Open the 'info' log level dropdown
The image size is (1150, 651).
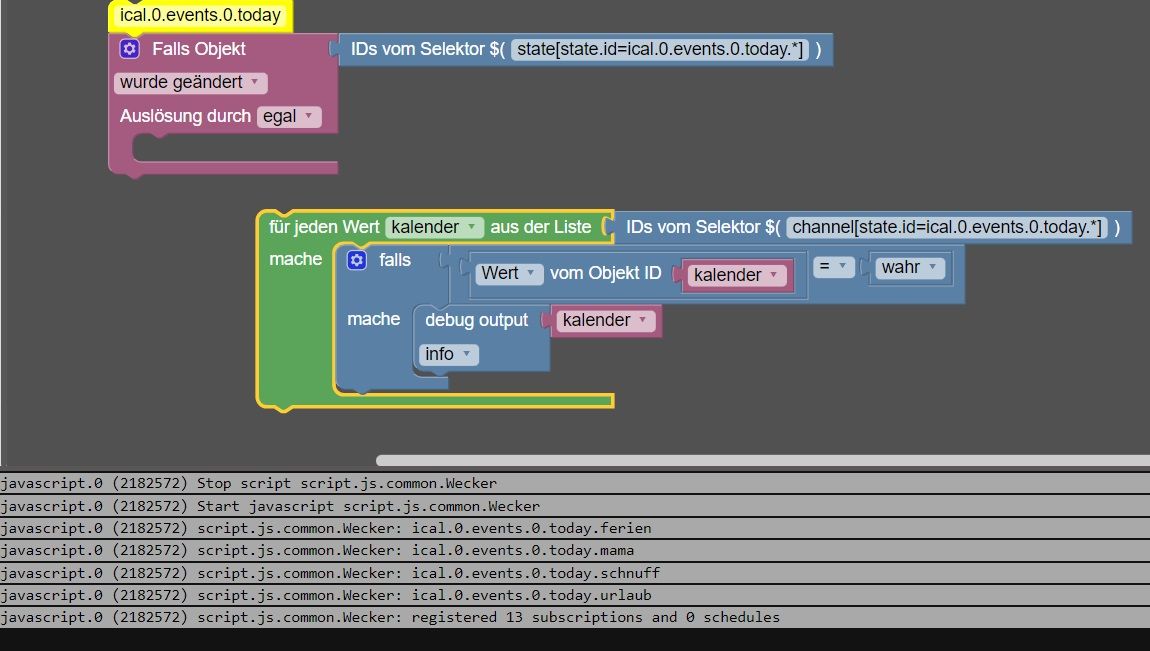pos(449,354)
